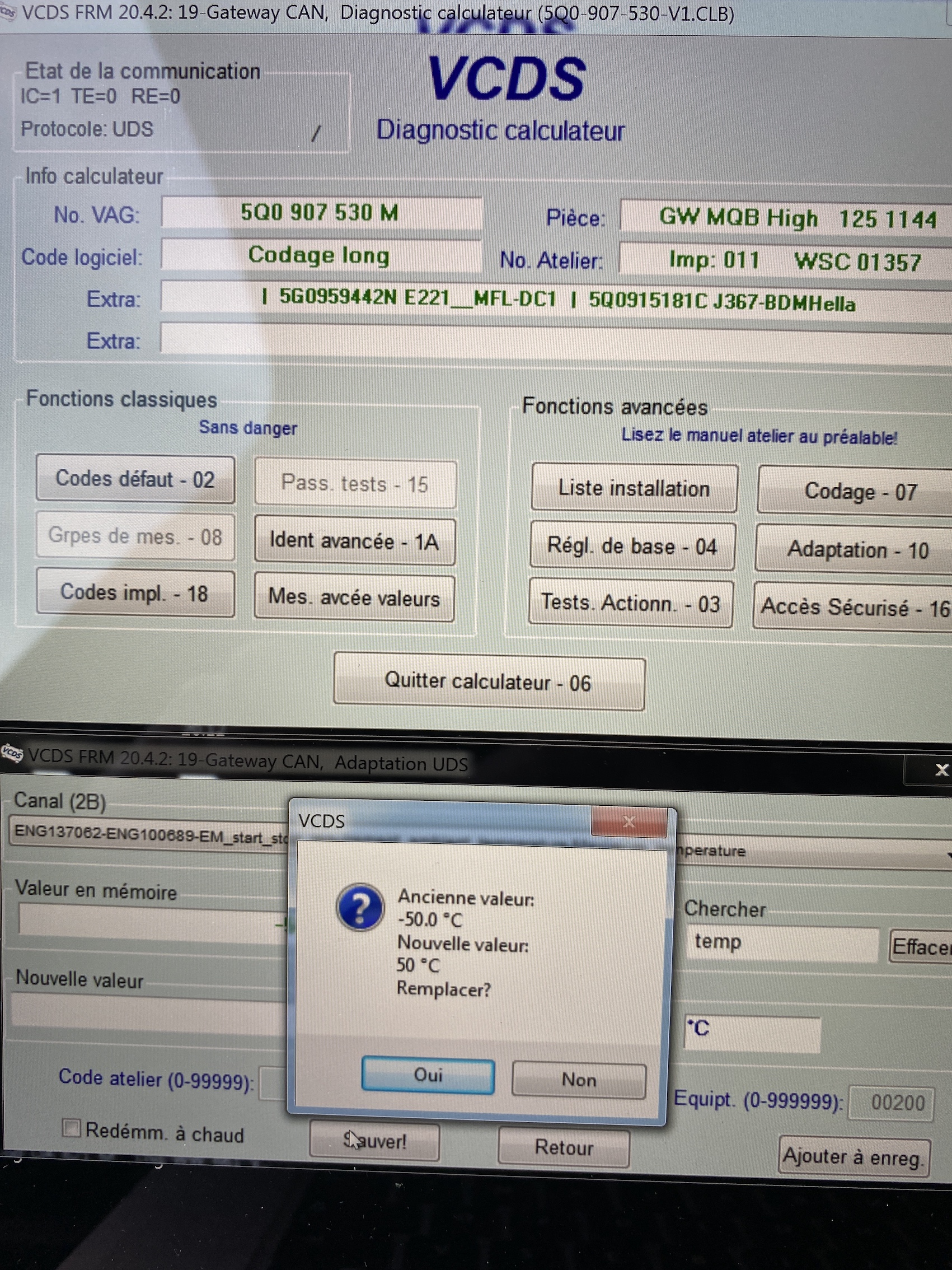952x1270 pixels.
Task: Click the Code atelier input field
Action: [274, 1084]
